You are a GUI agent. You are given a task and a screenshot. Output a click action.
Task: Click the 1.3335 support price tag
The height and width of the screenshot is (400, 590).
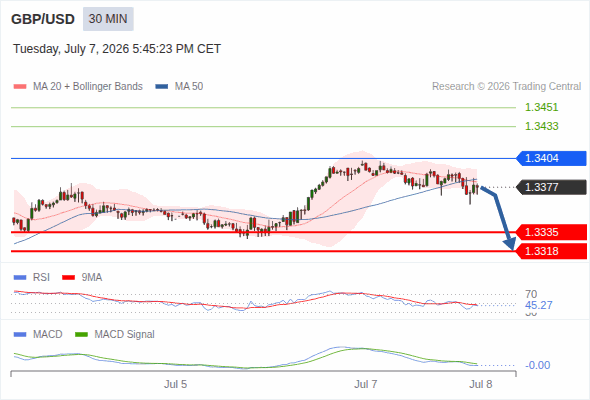(x=551, y=232)
